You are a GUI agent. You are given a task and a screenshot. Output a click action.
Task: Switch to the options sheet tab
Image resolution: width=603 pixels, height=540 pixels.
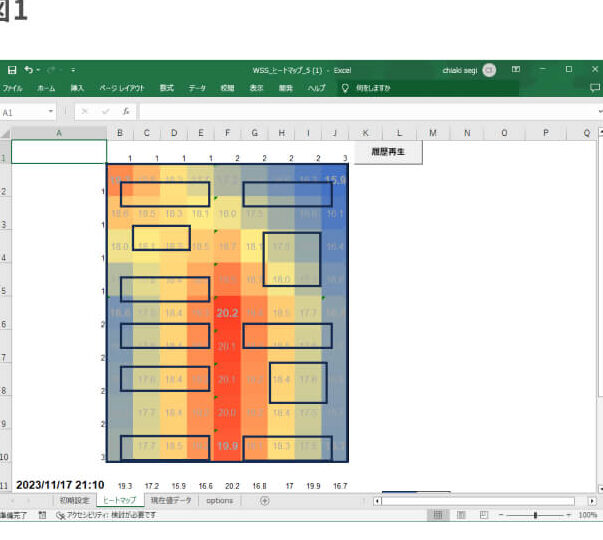coord(220,500)
